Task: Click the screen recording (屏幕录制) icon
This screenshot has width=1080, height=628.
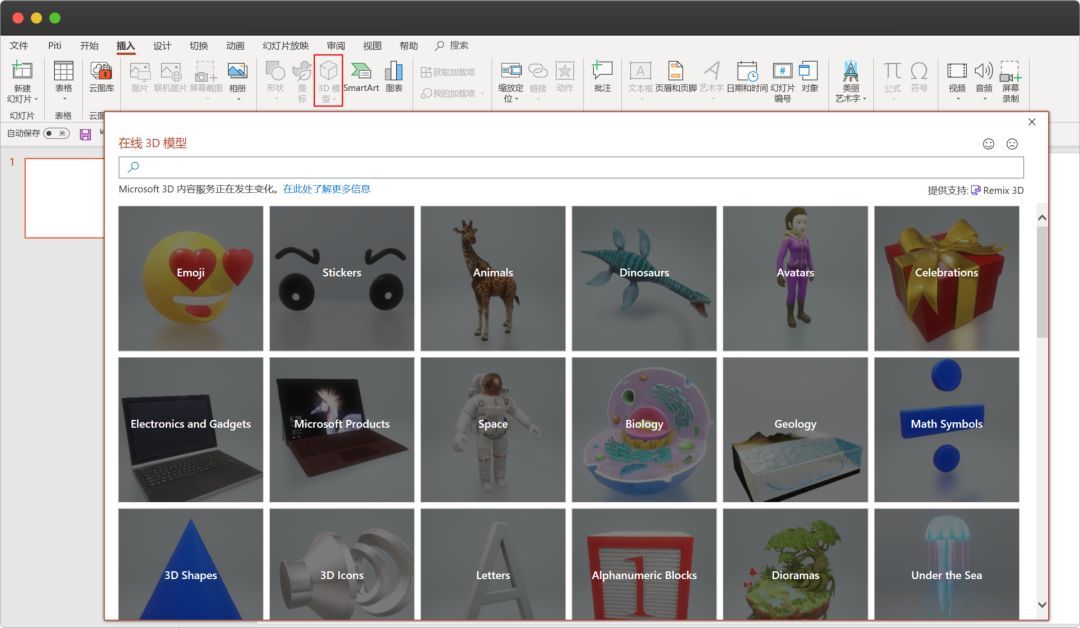Action: [x=1010, y=72]
